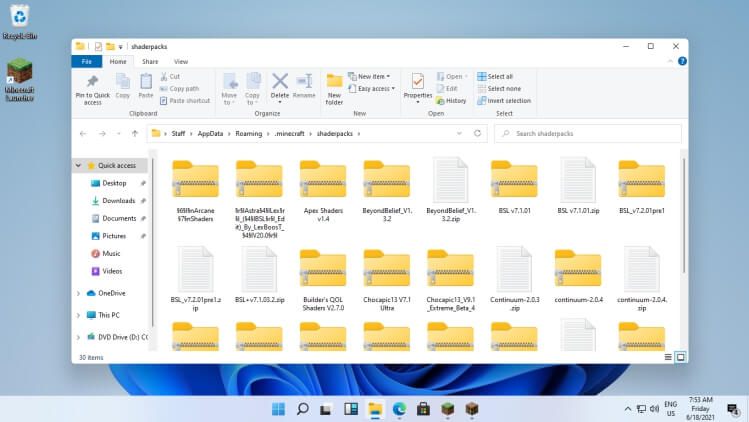
Task: Collapse the Quick access tree
Action: tap(78, 165)
